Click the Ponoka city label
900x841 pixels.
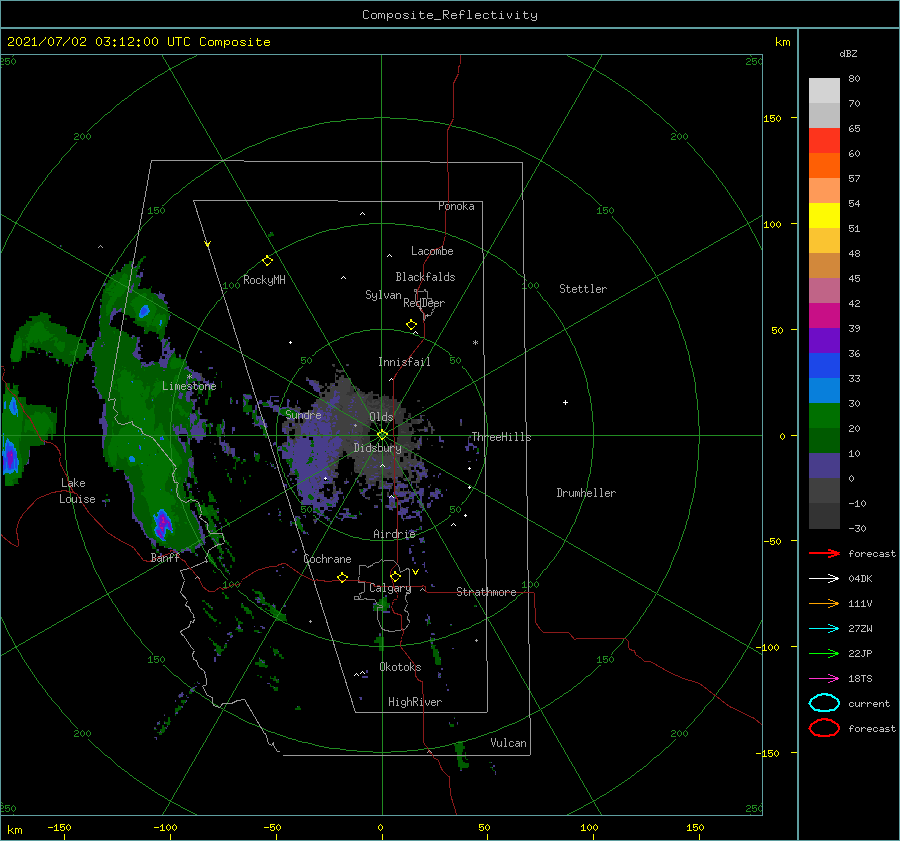pos(456,206)
